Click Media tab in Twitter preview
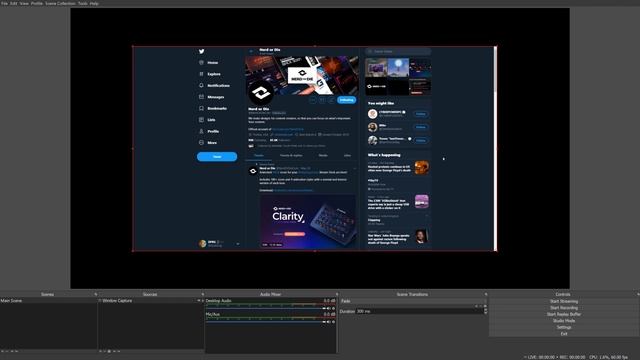The width and height of the screenshot is (640, 360). [x=323, y=156]
